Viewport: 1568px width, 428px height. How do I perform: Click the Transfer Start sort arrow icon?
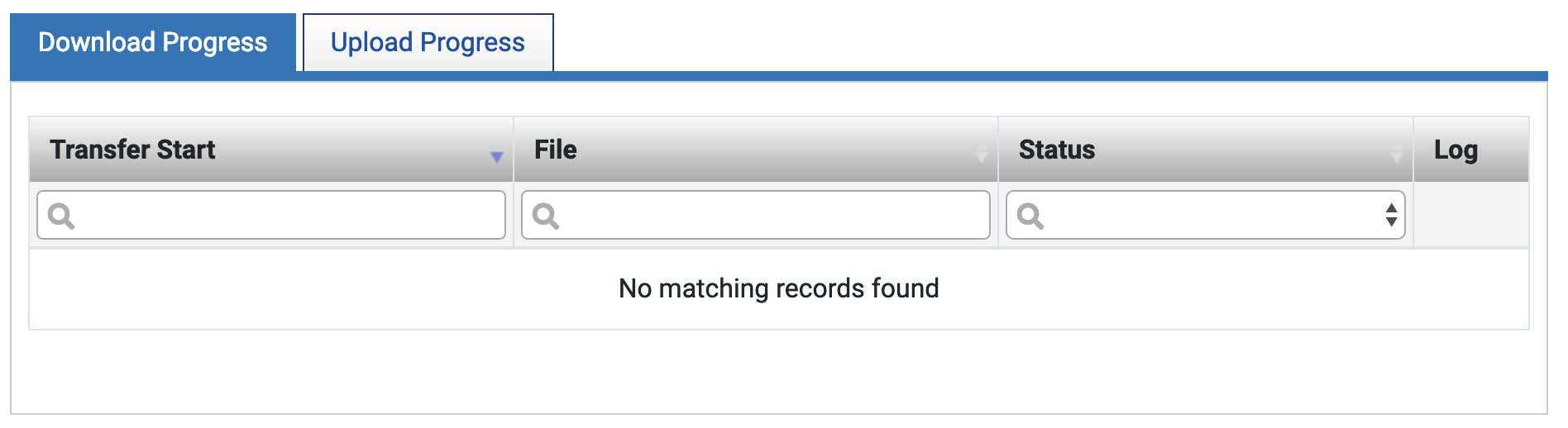[496, 157]
